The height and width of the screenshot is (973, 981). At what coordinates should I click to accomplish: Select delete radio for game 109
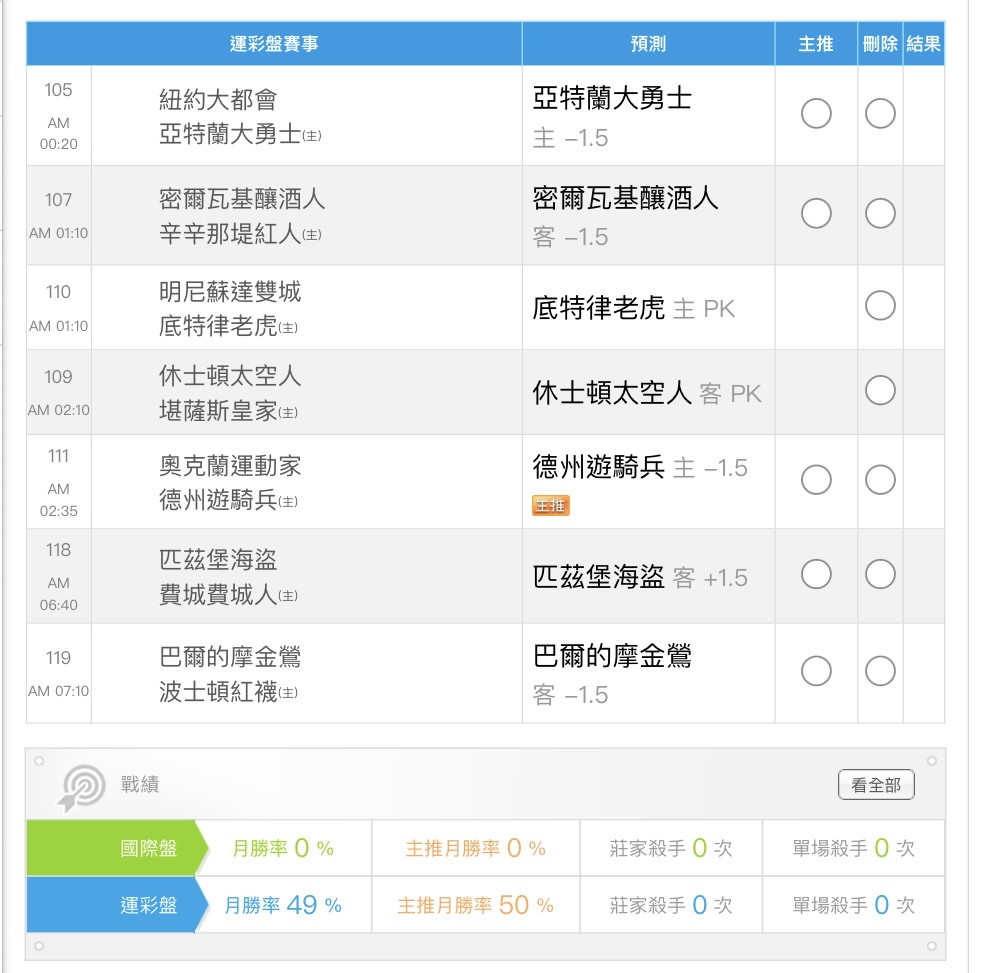pos(880,390)
